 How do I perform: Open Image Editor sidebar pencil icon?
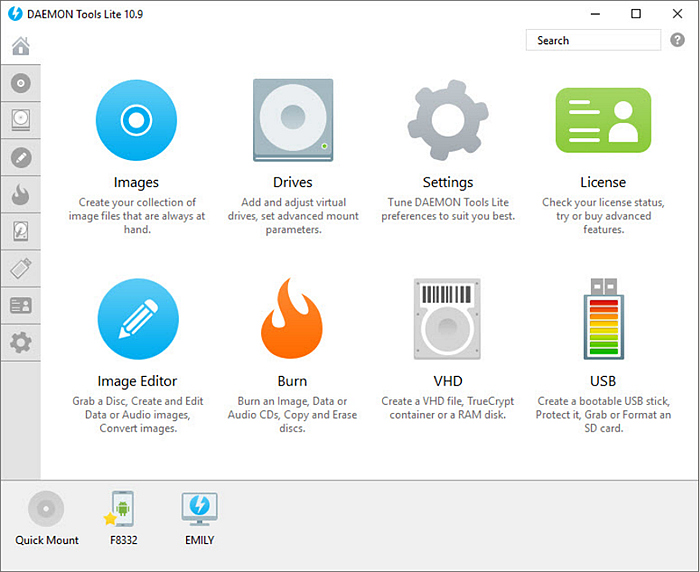[21, 158]
